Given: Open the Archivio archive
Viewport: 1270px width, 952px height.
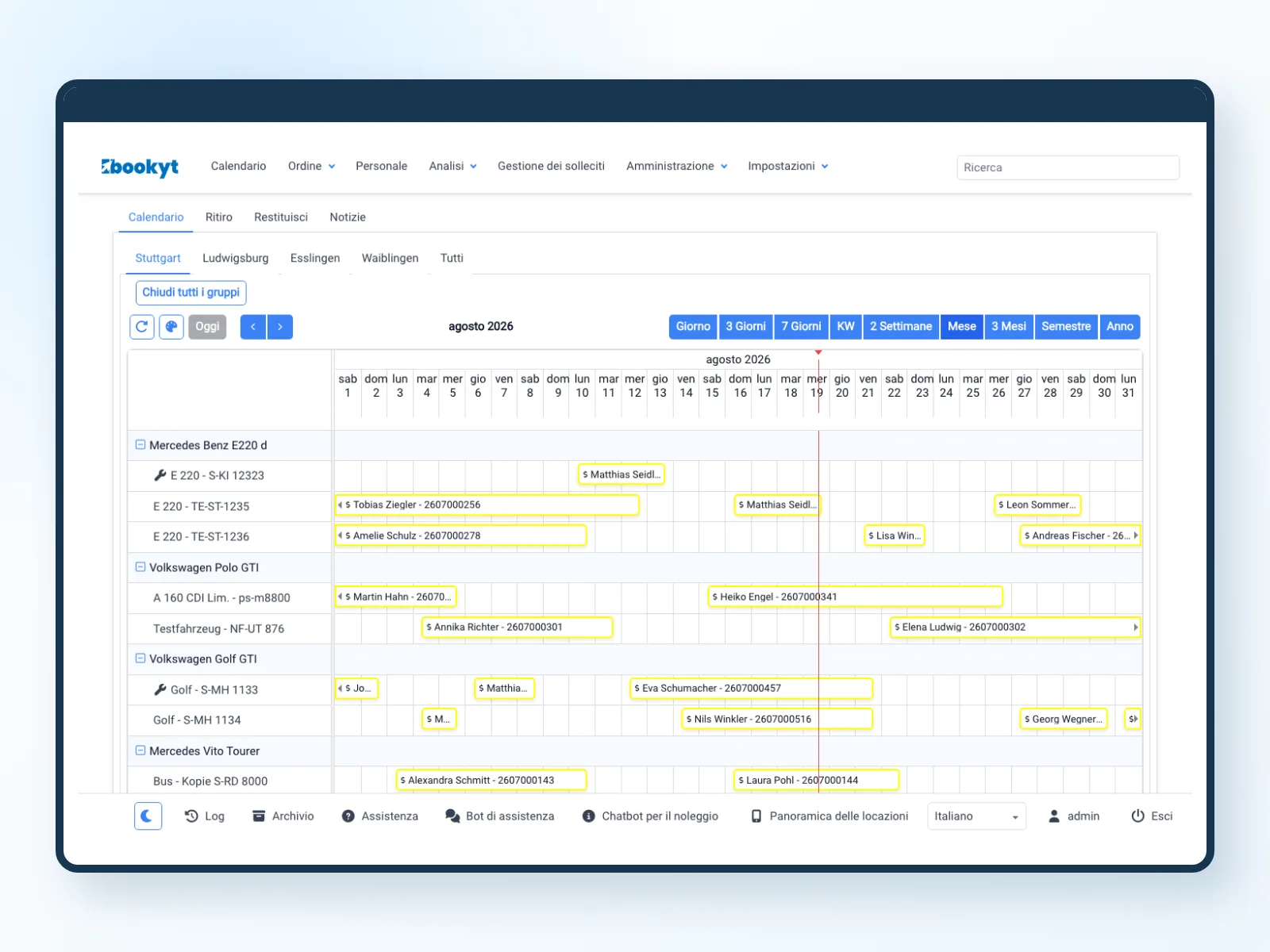Looking at the screenshot, I should coord(283,816).
